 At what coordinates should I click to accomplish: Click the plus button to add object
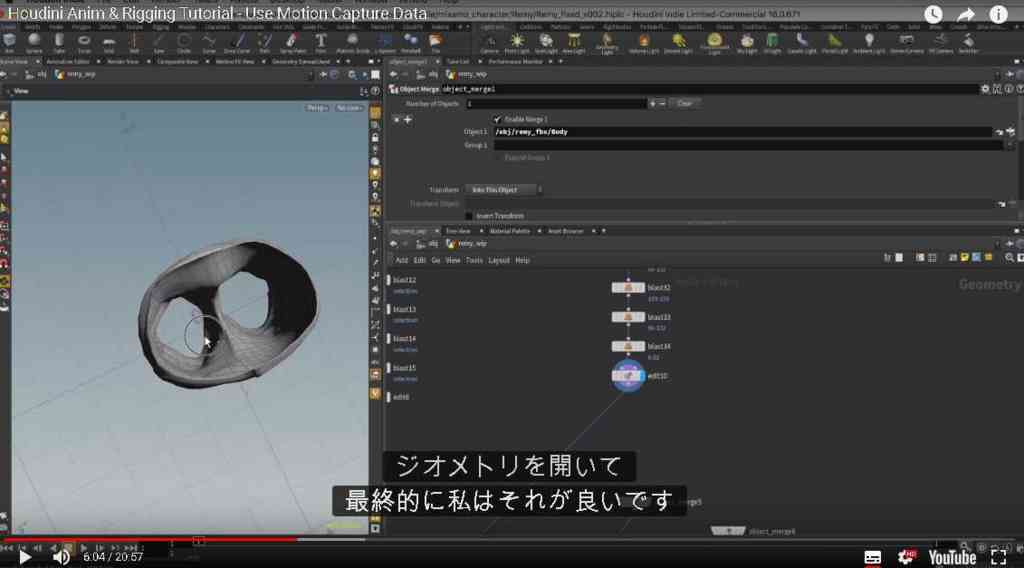tap(408, 120)
